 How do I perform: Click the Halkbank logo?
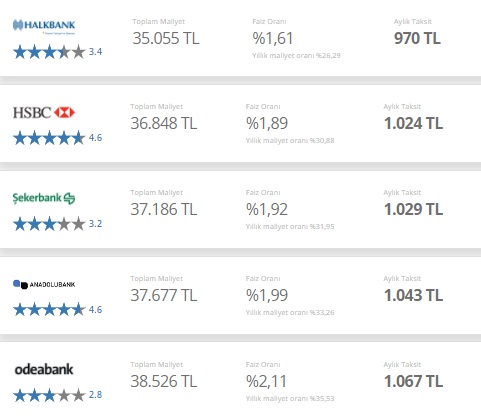44,27
